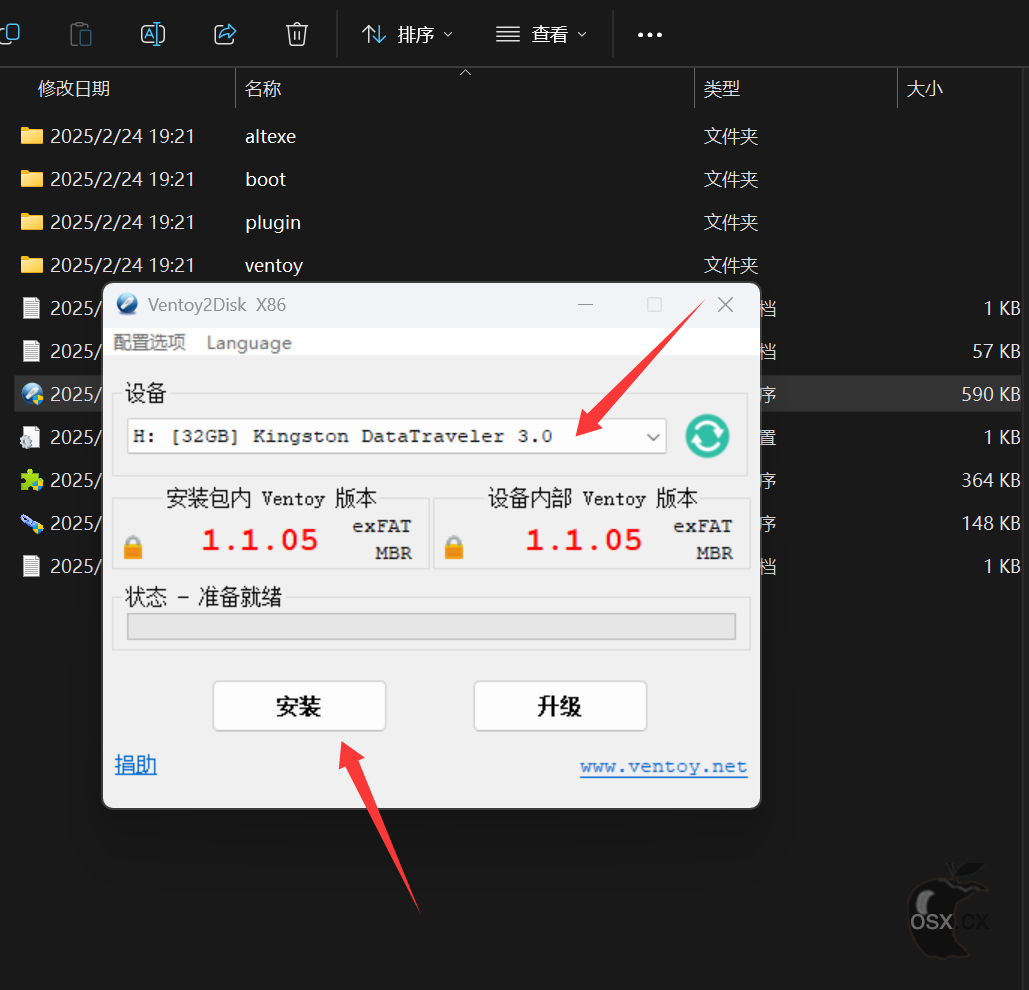Open the www.ventoy.net link
This screenshot has width=1029, height=990.
coord(663,767)
